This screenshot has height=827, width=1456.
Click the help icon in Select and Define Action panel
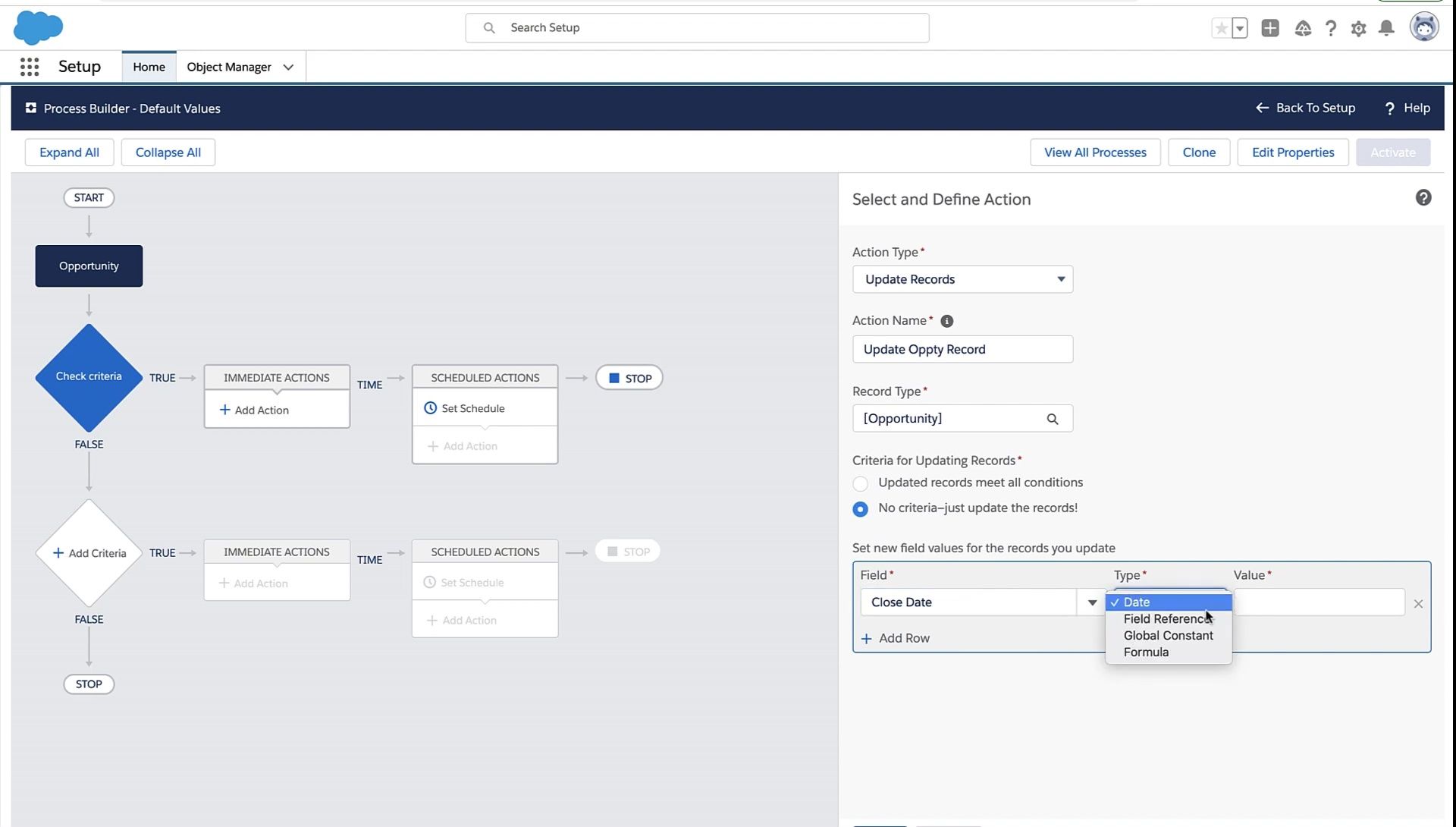pyautogui.click(x=1423, y=198)
